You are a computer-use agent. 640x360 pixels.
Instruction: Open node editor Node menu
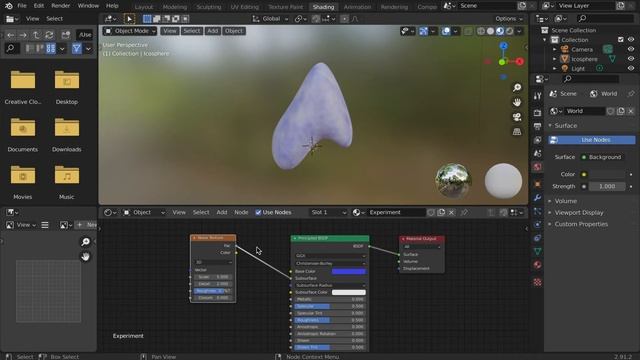241,212
